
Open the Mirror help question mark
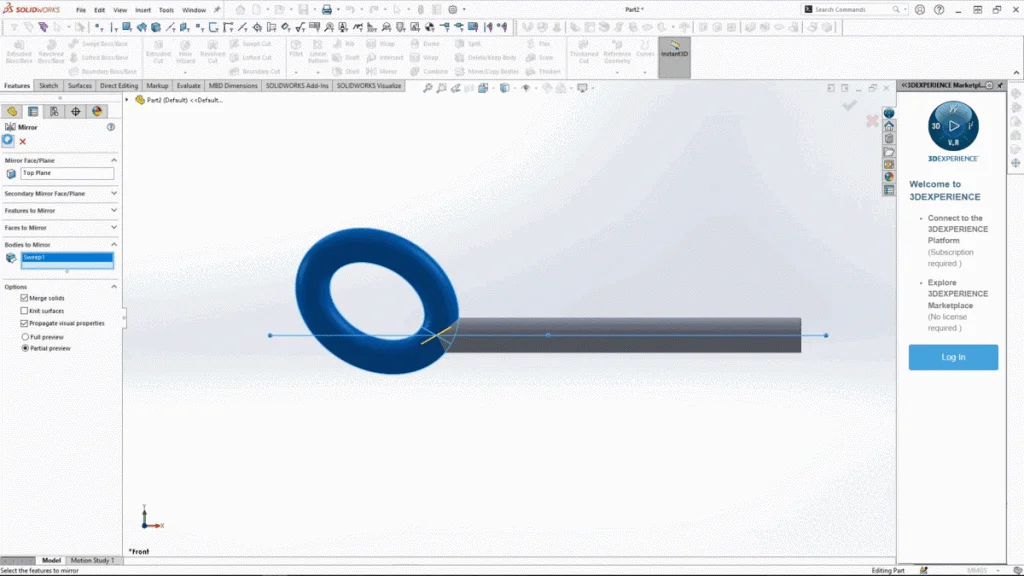click(x=111, y=127)
